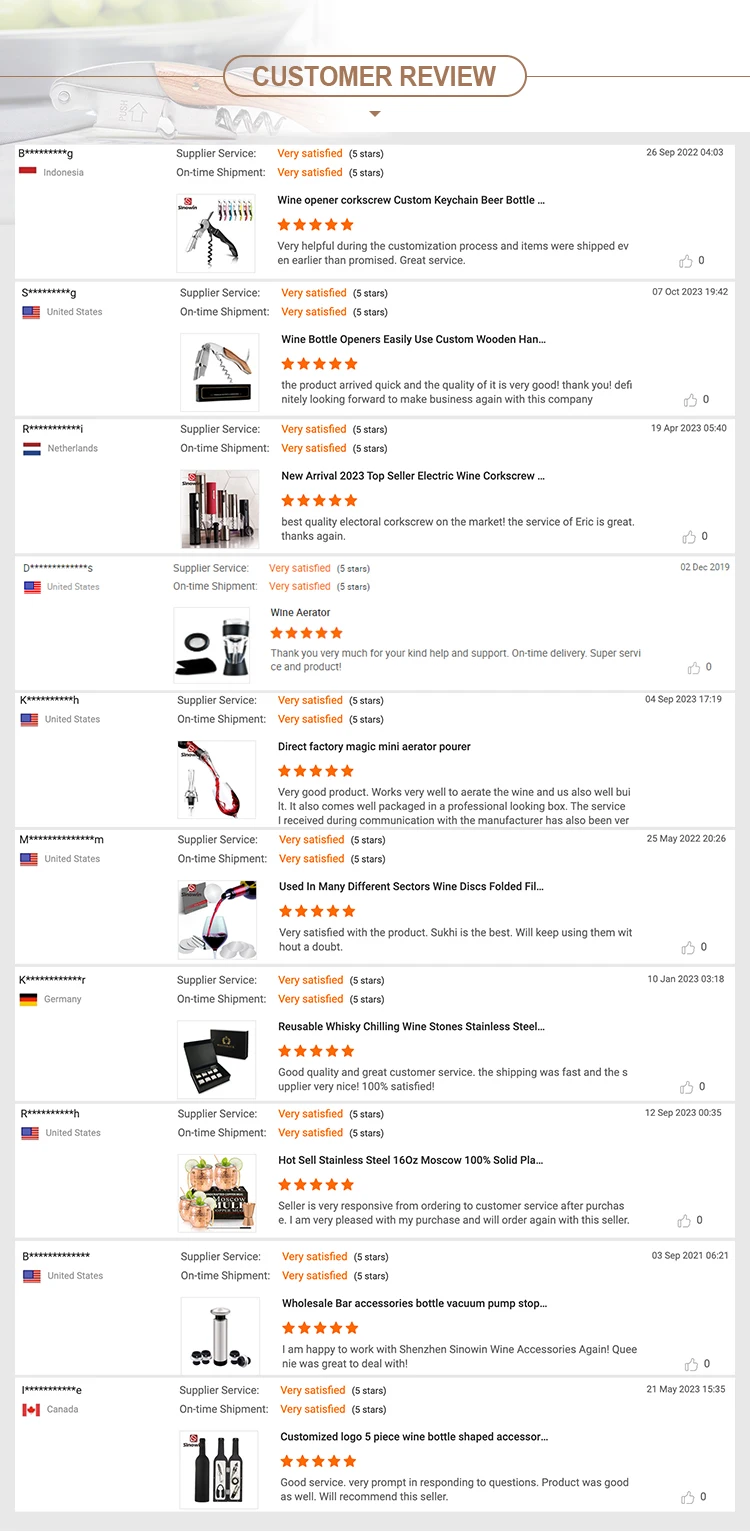Like the Moscow mule mug review
750x1538 pixels.
tap(685, 1221)
